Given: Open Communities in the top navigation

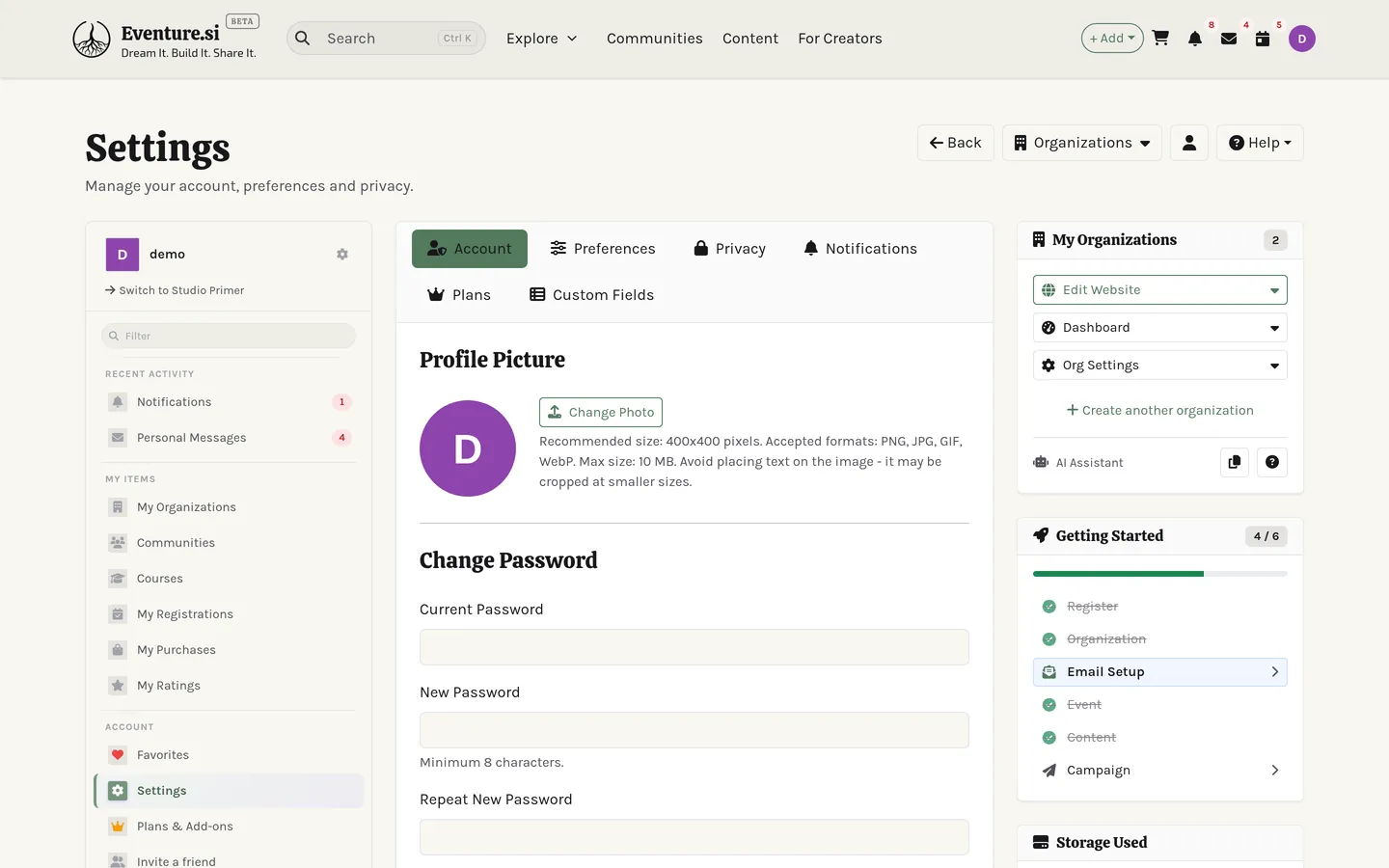Looking at the screenshot, I should pos(655,39).
